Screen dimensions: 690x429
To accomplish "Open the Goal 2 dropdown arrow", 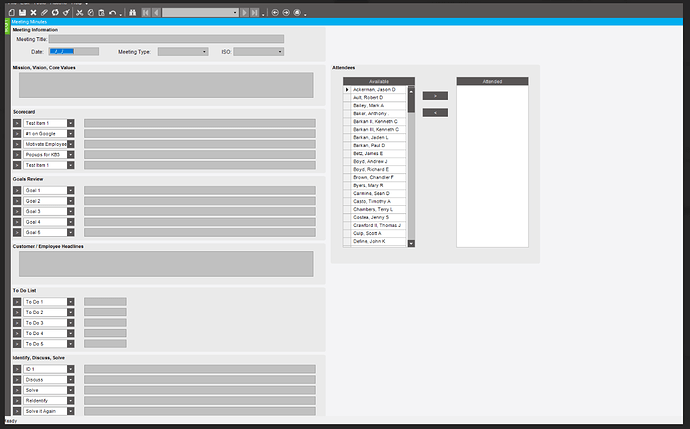I will pyautogui.click(x=70, y=201).
